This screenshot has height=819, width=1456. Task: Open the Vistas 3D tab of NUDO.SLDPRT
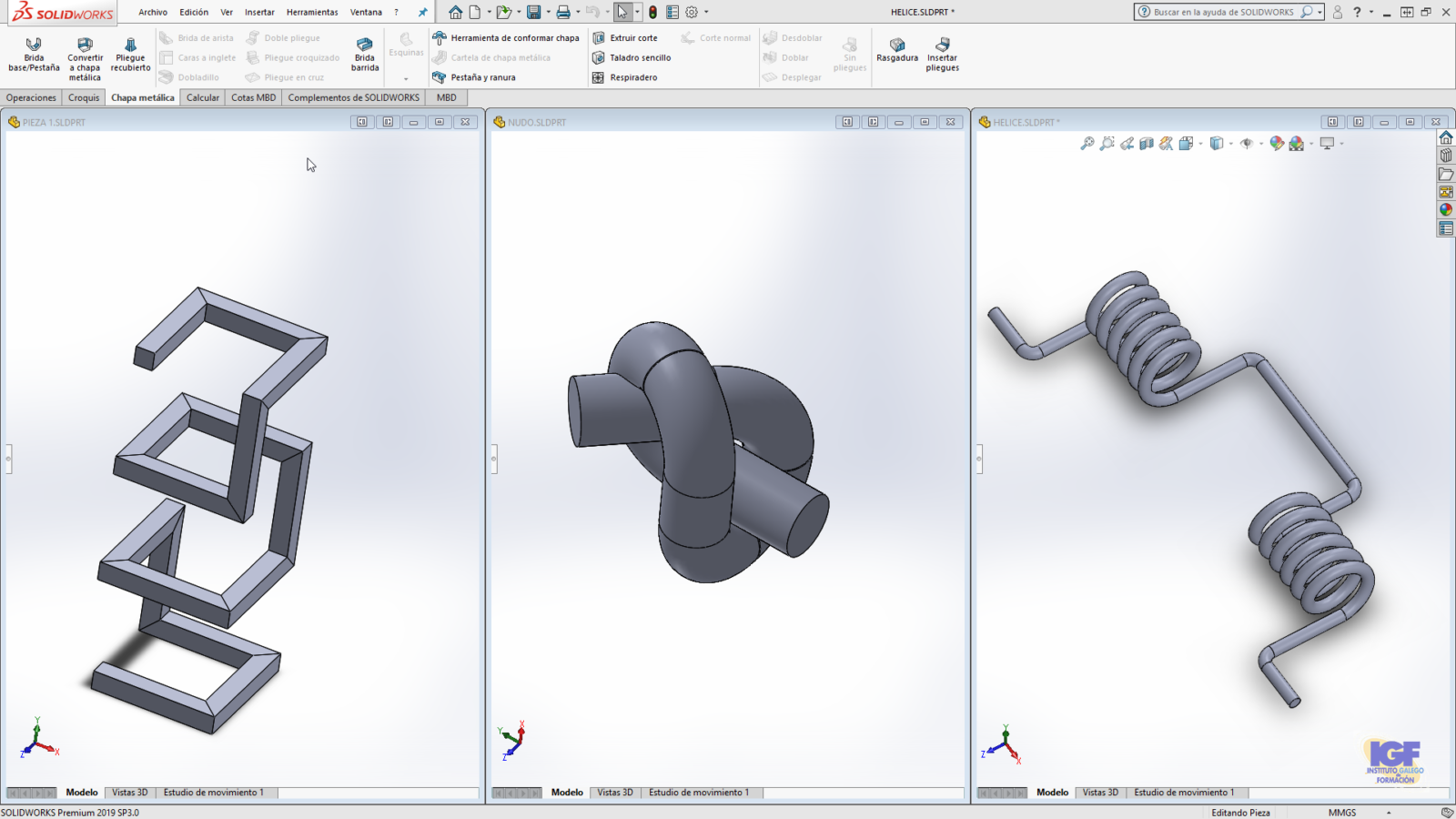pos(615,792)
